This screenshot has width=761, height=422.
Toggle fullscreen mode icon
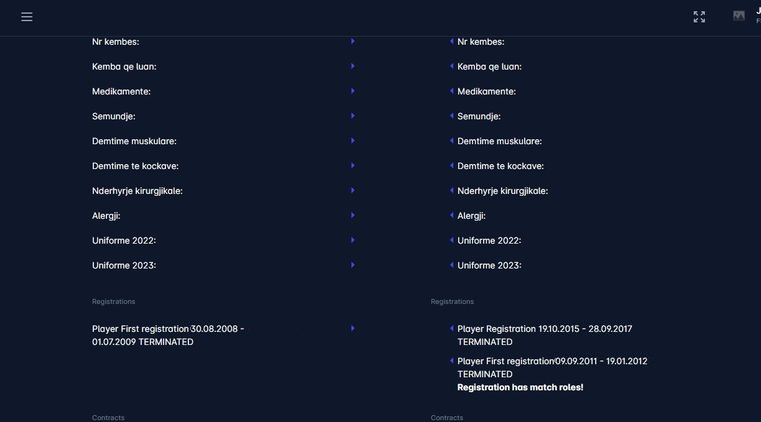[699, 17]
